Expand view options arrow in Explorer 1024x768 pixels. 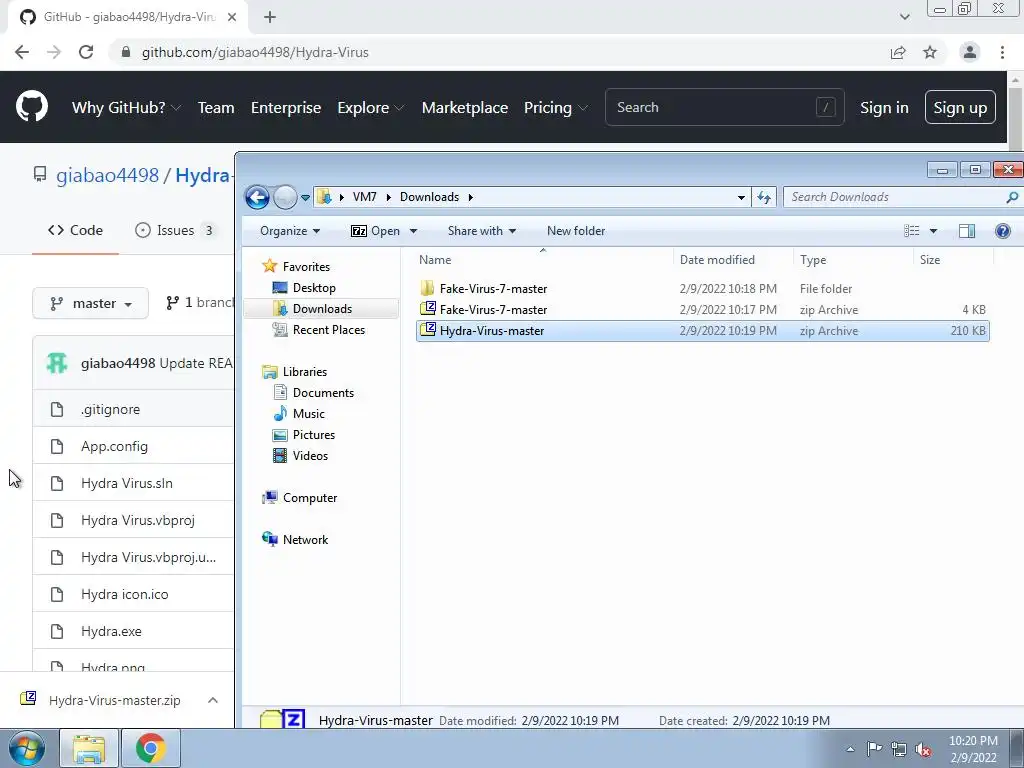pyautogui.click(x=933, y=231)
